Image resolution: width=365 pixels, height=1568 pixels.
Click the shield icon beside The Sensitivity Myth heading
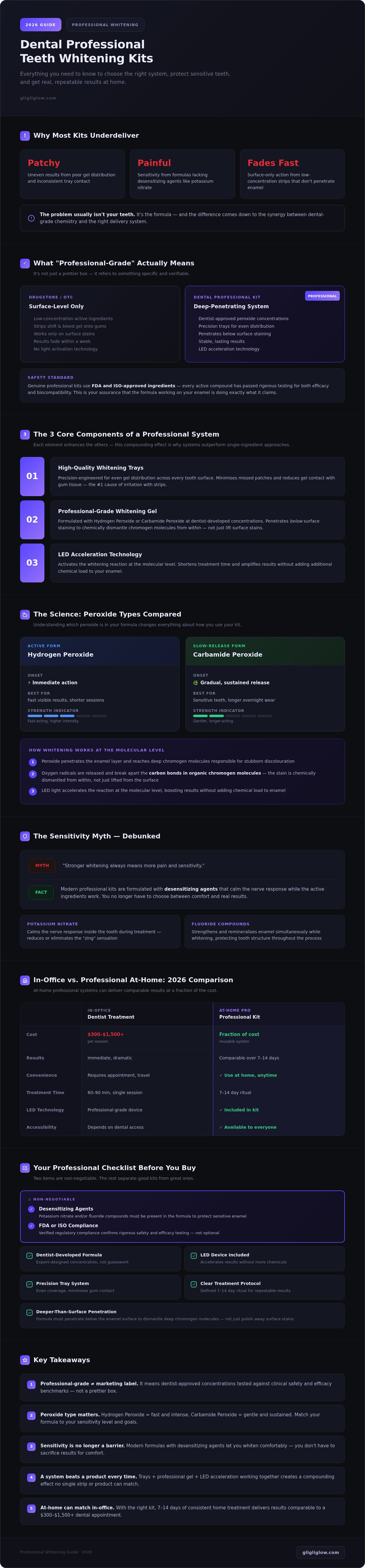pos(25,836)
